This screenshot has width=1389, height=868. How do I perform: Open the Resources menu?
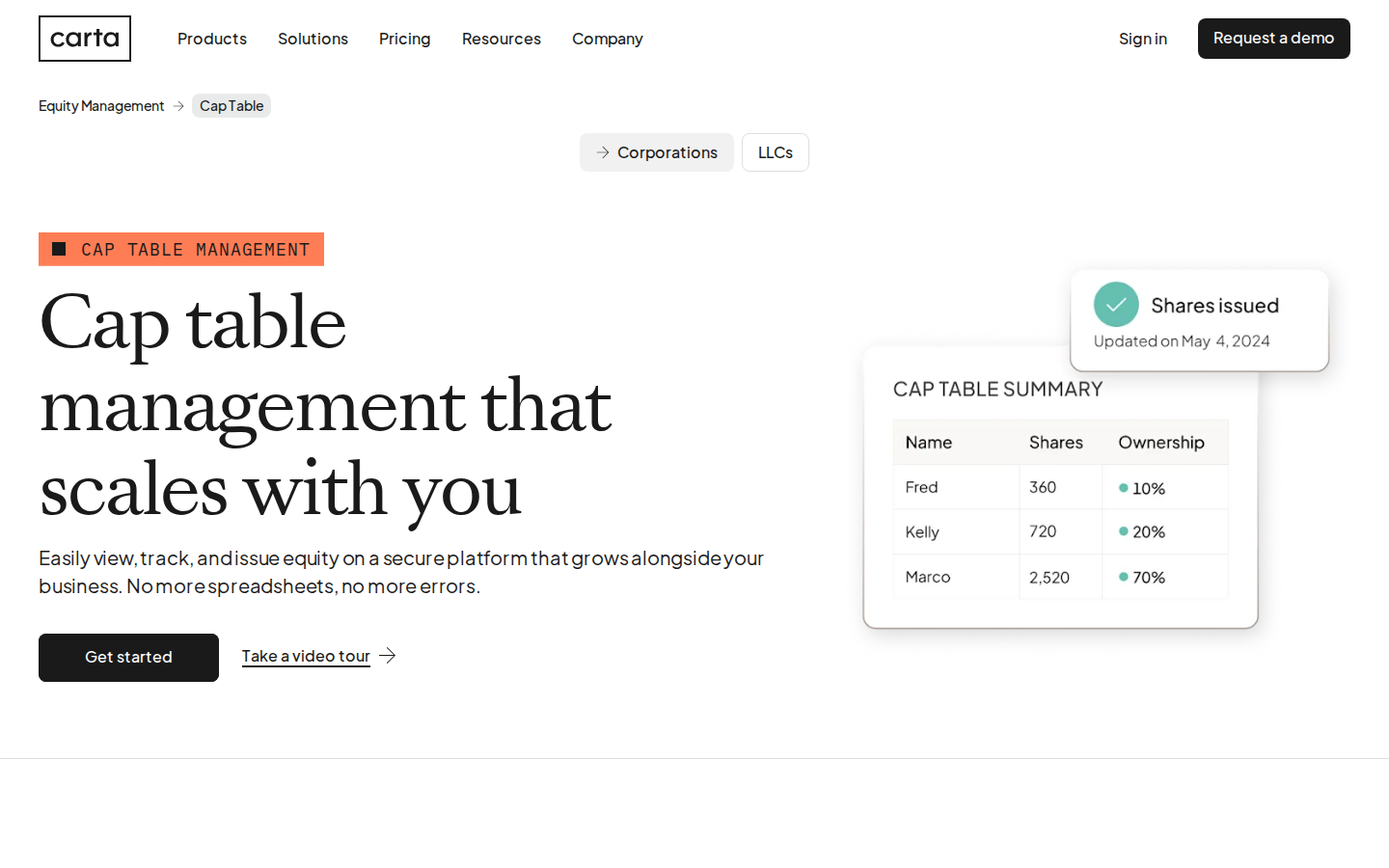(x=502, y=39)
